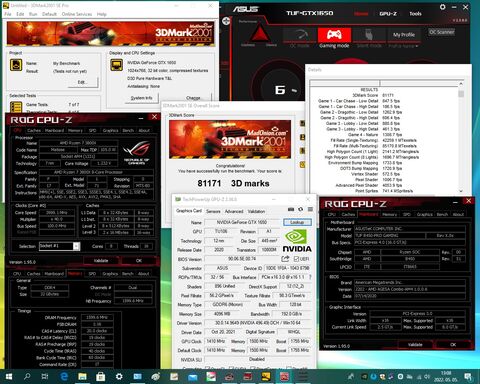The height and width of the screenshot is (384, 480).
Task: Open Caches tab in left CPU-Z window
Action: click(x=34, y=130)
